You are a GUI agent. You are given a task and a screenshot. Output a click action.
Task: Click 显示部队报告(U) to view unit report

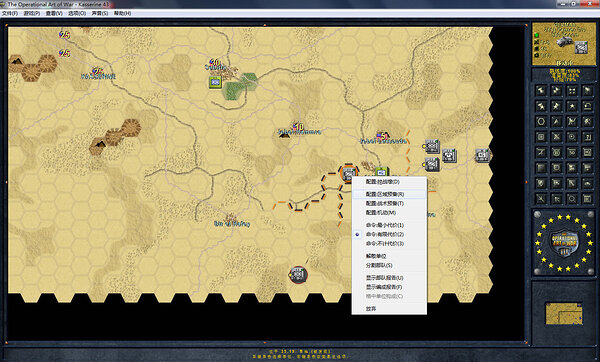384,278
